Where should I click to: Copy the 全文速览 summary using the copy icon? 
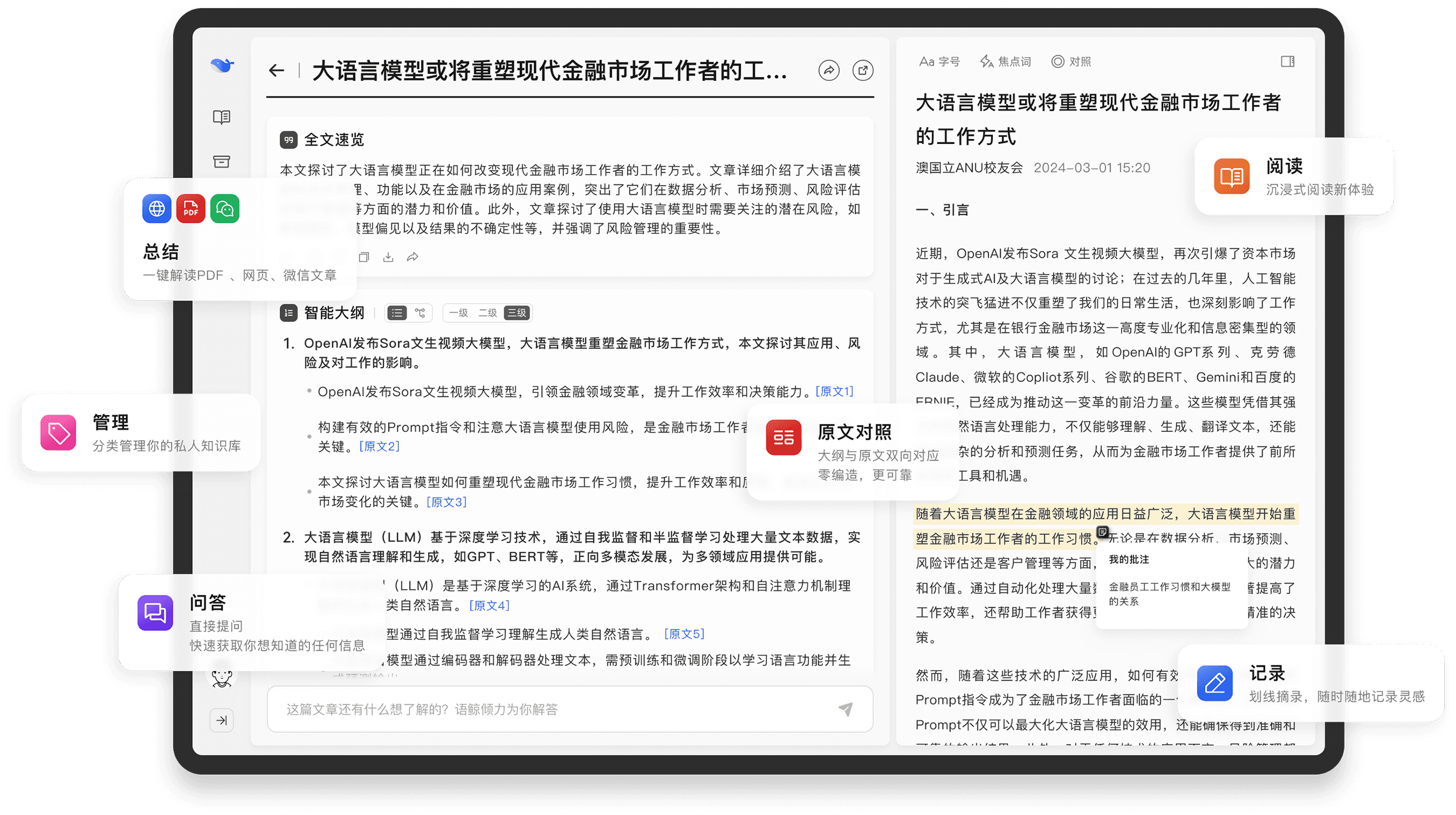point(365,256)
